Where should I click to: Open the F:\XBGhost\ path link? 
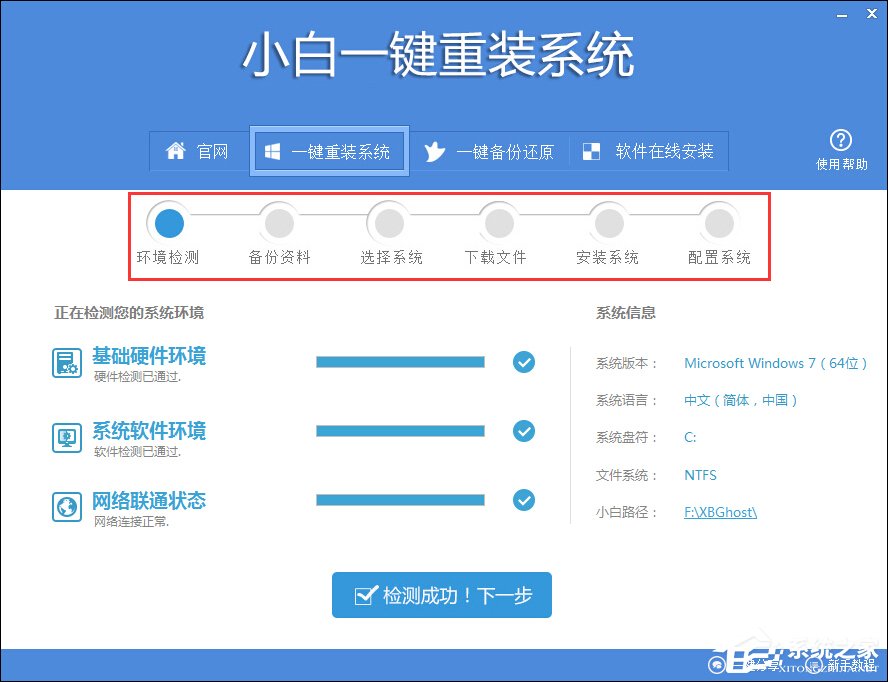coord(720,511)
